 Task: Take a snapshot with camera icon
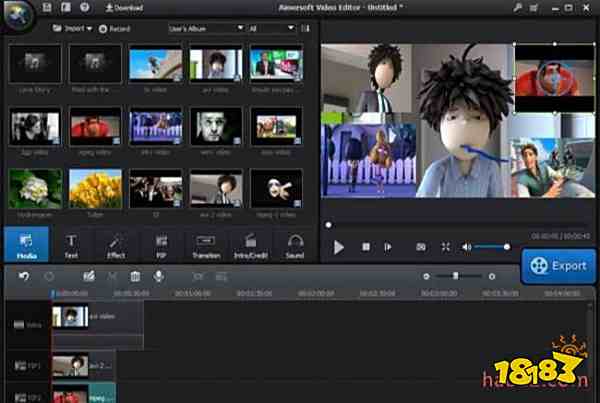tap(420, 246)
